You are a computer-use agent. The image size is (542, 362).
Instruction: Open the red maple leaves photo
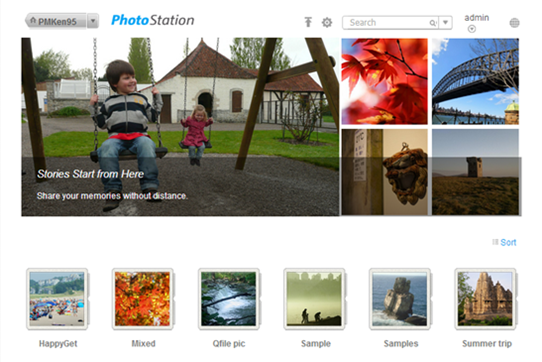(x=385, y=81)
